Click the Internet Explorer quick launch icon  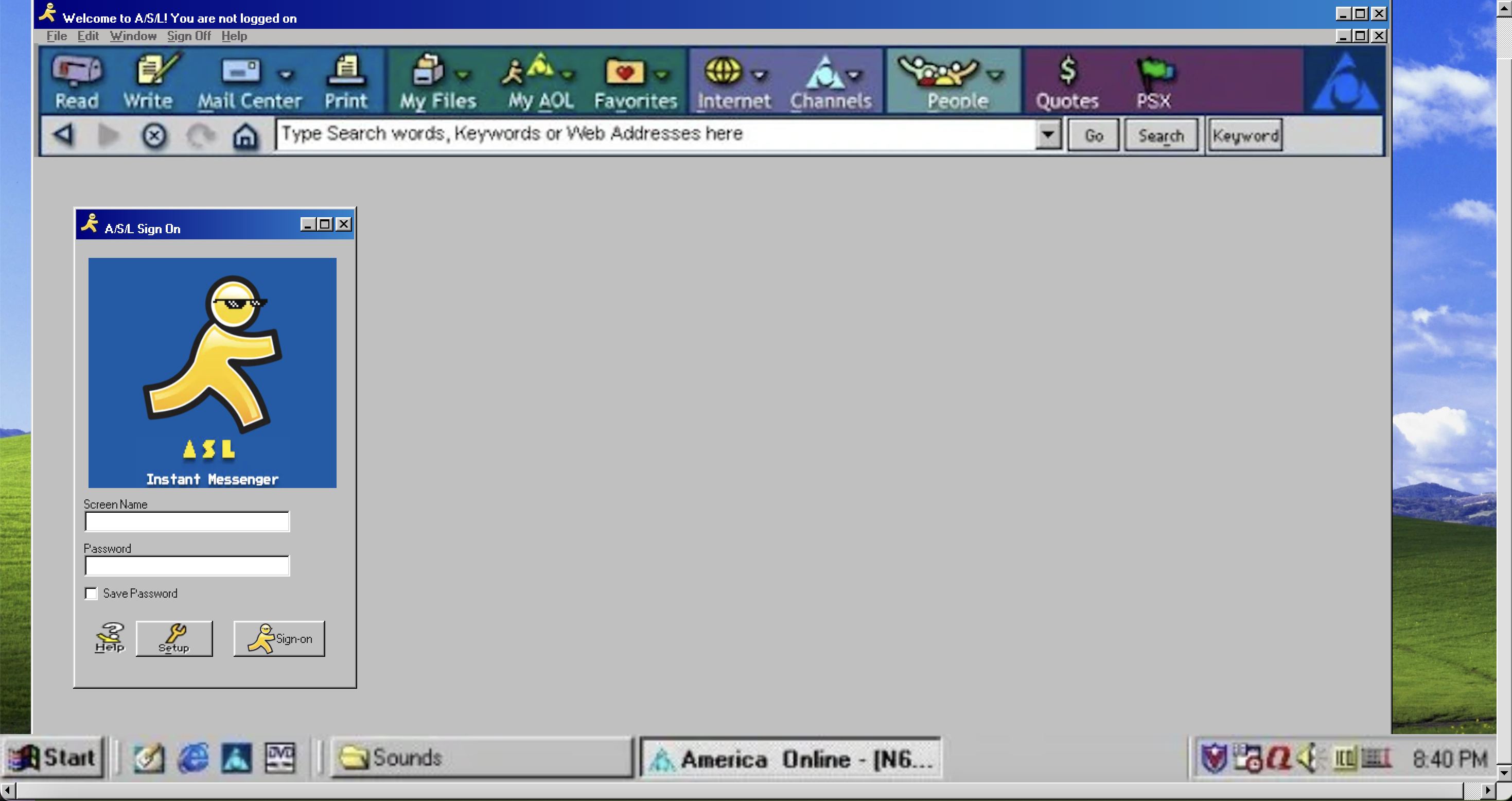(x=193, y=758)
